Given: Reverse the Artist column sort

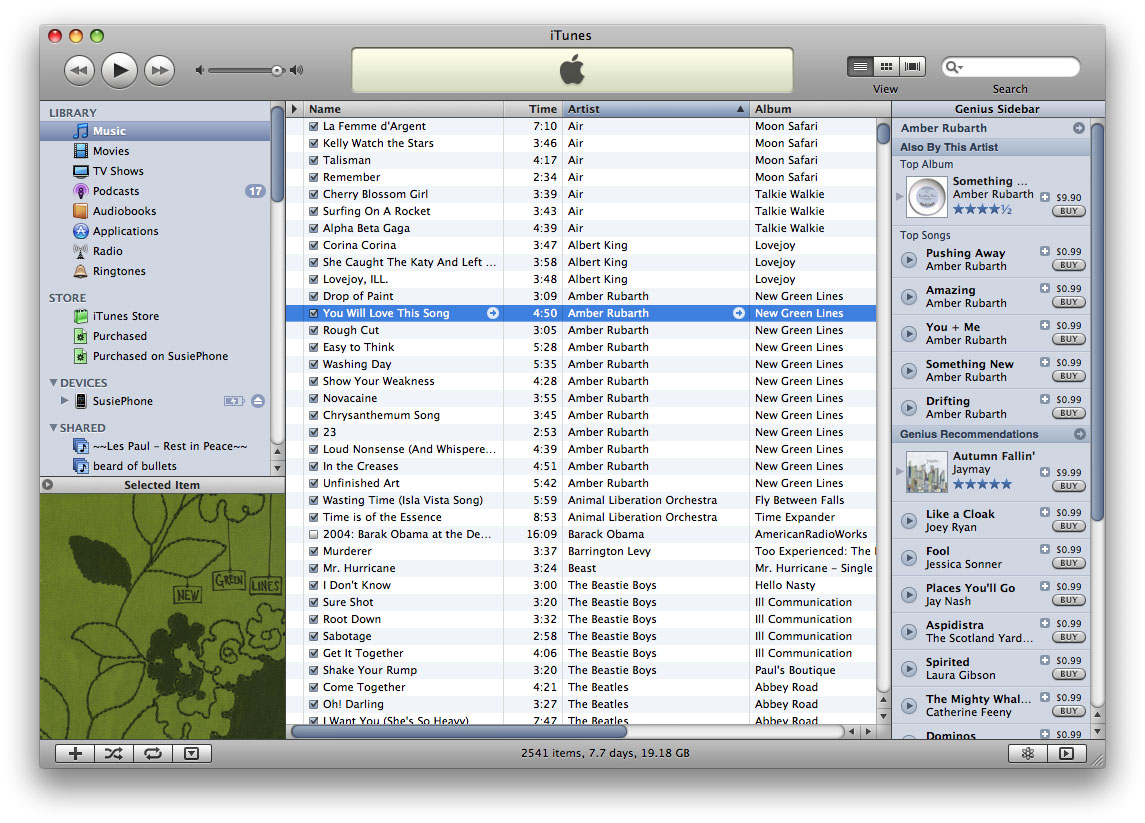Looking at the screenshot, I should 655,109.
